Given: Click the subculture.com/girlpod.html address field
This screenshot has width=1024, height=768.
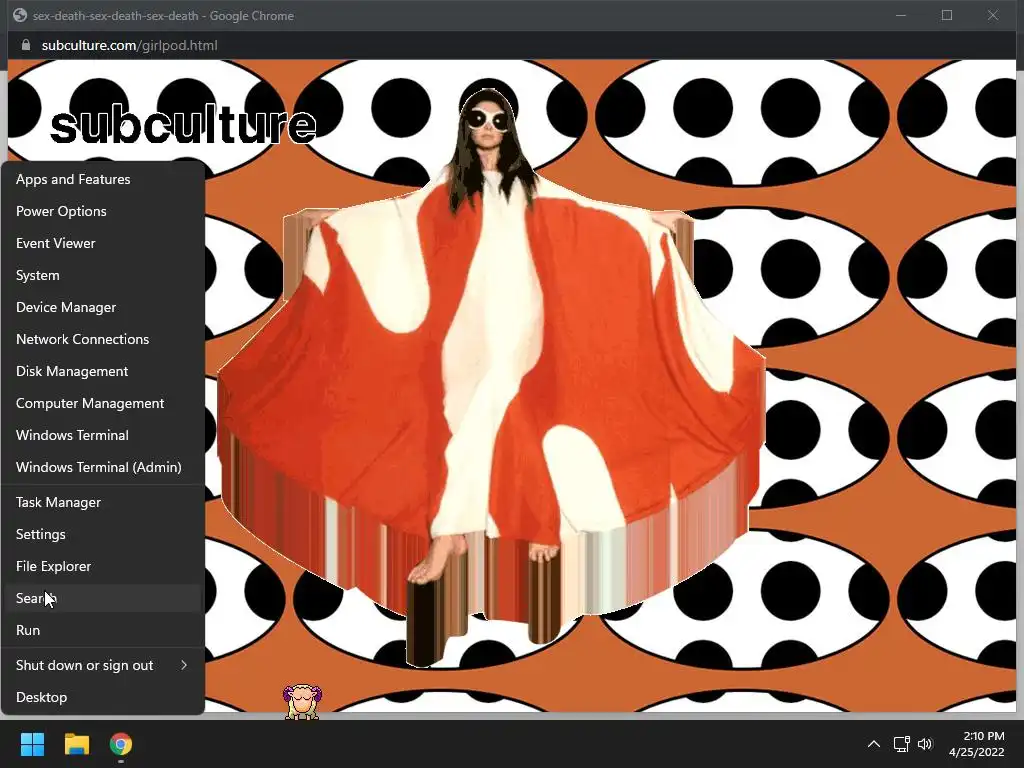Looking at the screenshot, I should pyautogui.click(x=129, y=45).
